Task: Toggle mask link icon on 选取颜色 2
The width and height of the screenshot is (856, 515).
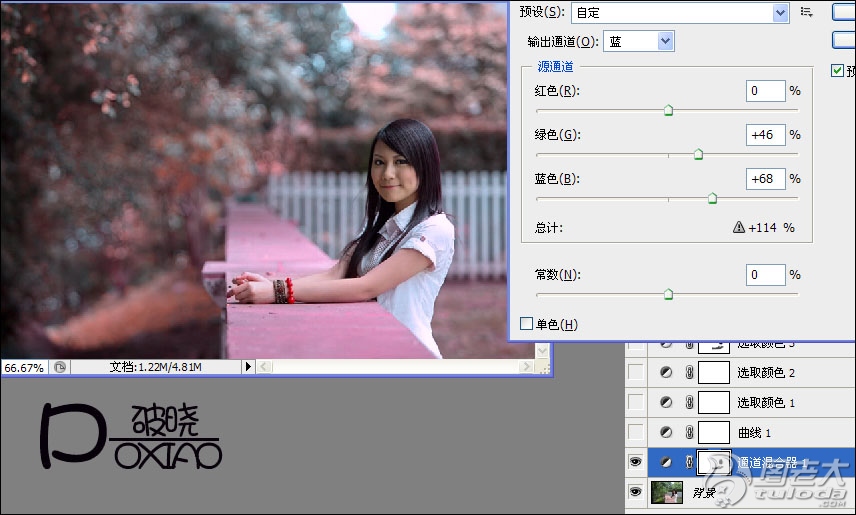Action: [x=689, y=372]
